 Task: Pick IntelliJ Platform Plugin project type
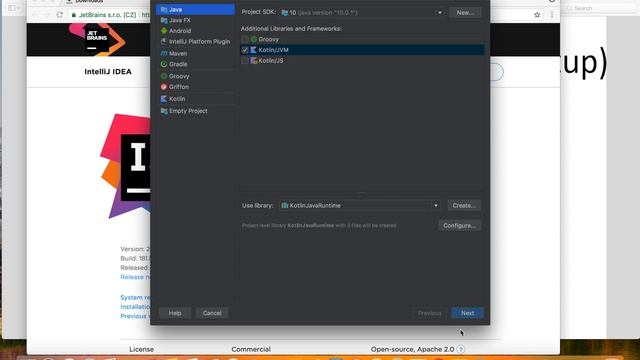pyautogui.click(x=195, y=41)
